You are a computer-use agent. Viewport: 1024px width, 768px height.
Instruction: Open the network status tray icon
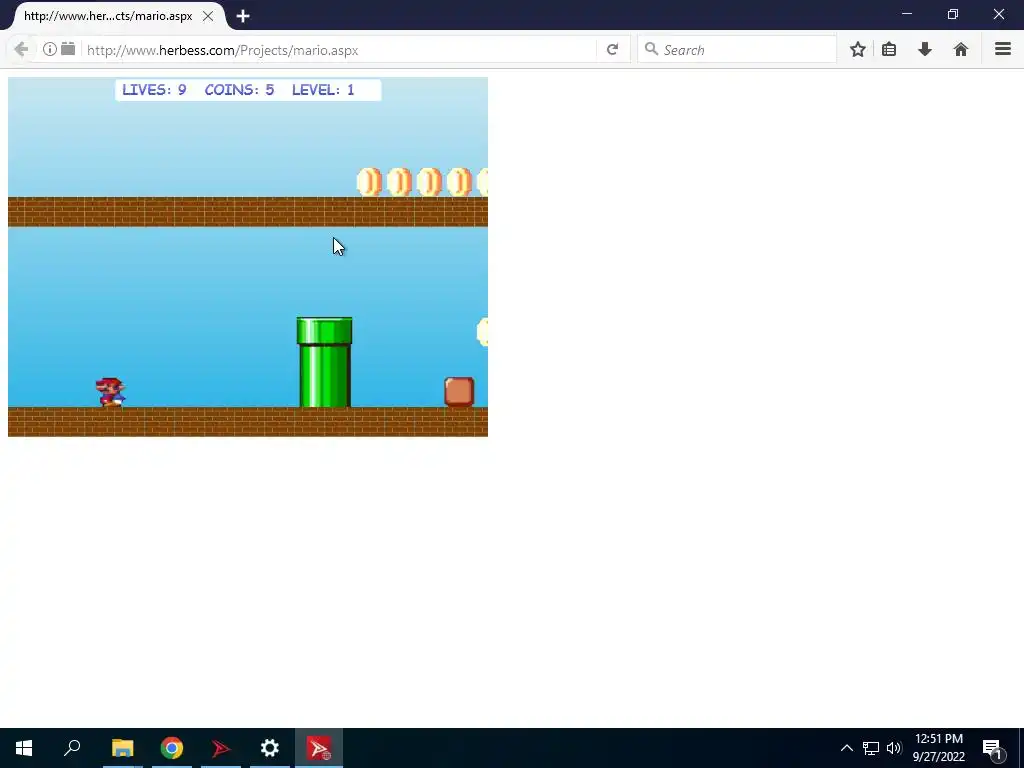871,748
